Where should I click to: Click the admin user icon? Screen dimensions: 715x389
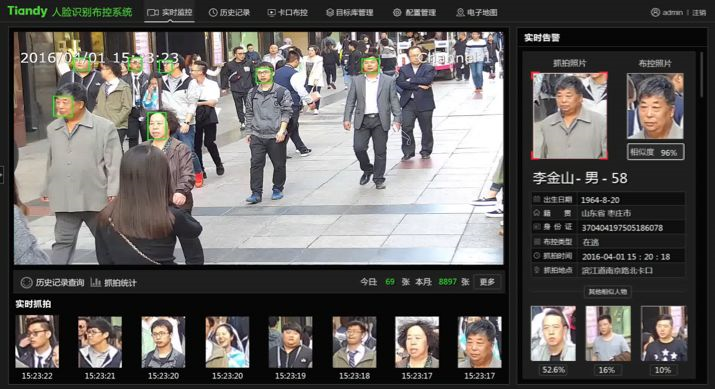[x=655, y=12]
